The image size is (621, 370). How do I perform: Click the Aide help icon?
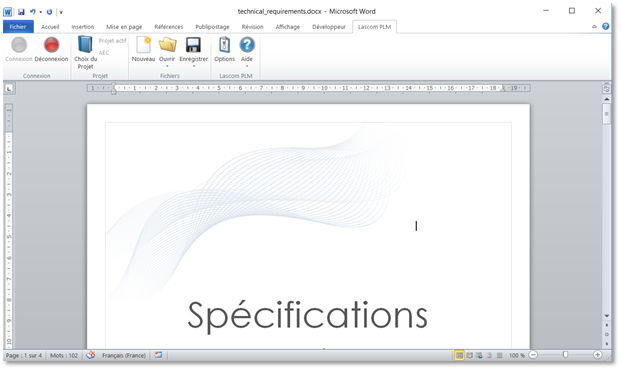pyautogui.click(x=247, y=45)
